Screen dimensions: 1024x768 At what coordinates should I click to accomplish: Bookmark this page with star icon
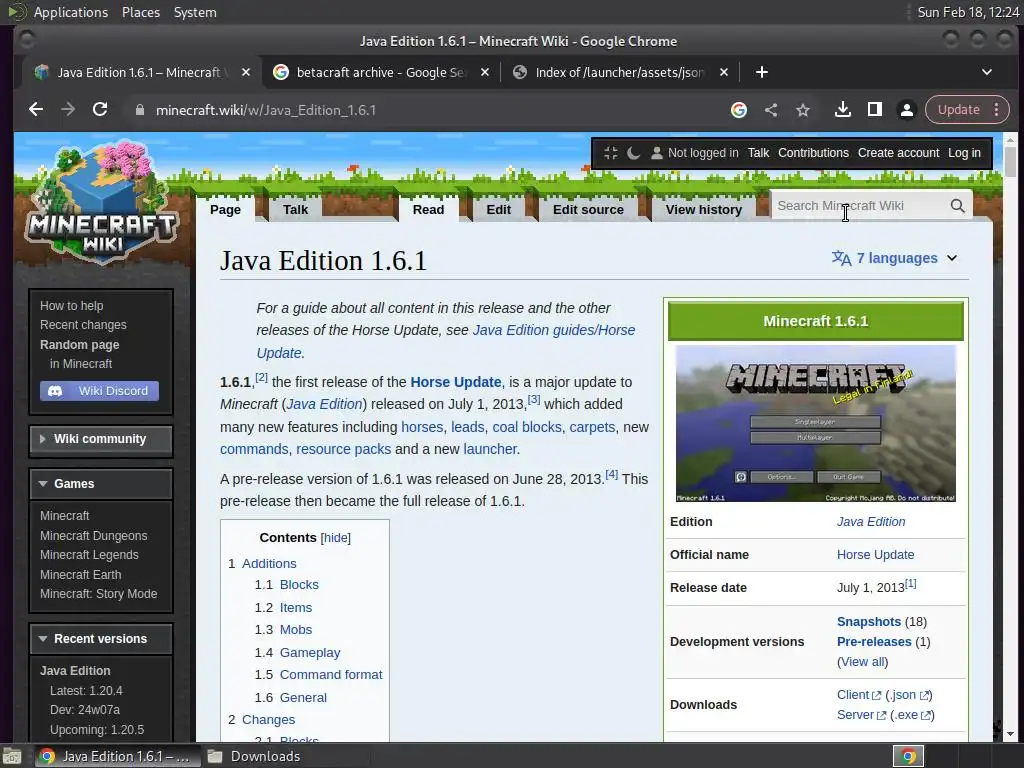pyautogui.click(x=803, y=110)
